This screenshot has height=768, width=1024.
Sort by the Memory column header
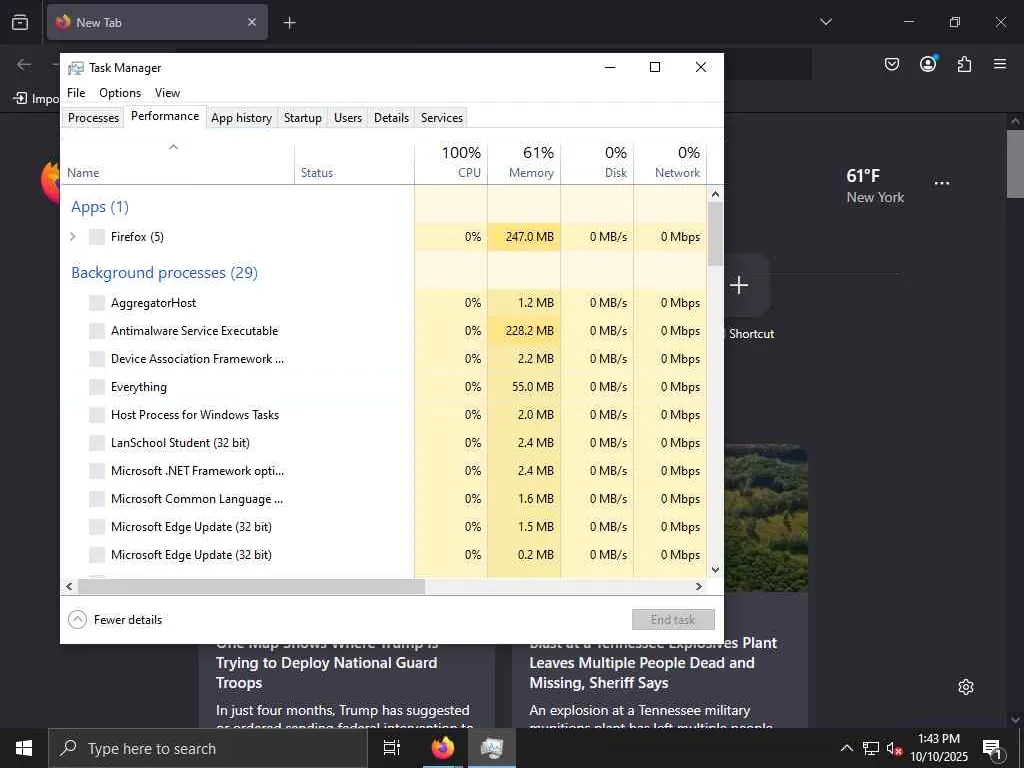[524, 162]
